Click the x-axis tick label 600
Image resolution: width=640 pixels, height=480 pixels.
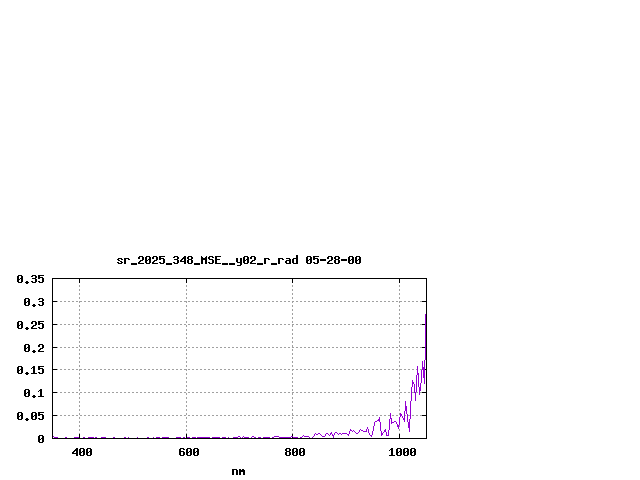point(188,453)
